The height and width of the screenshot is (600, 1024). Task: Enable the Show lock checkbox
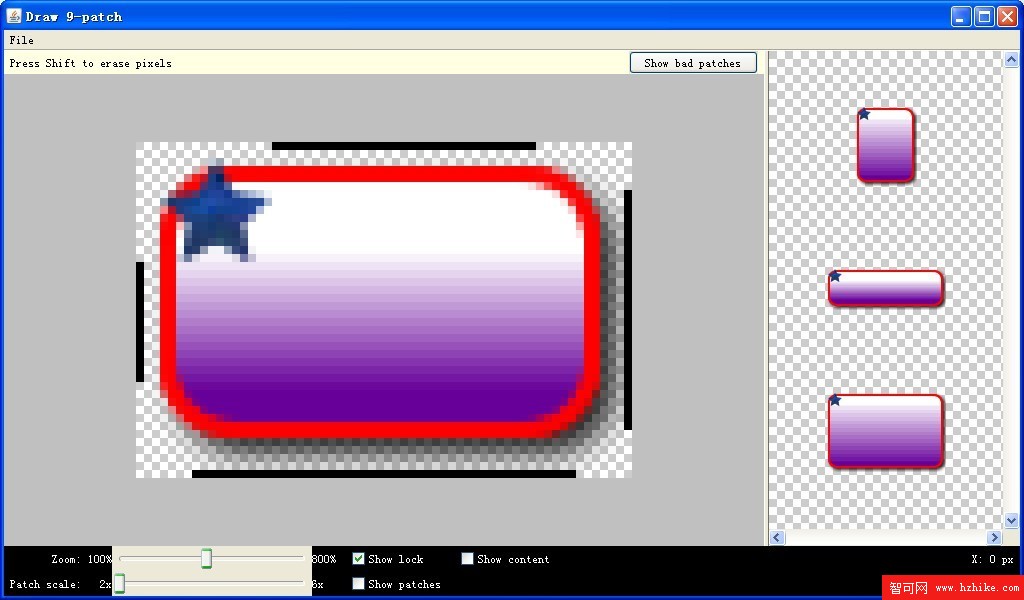[358, 559]
